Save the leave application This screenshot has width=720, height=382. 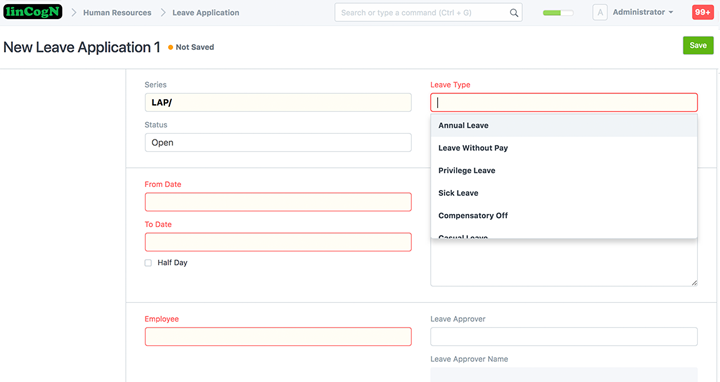(x=698, y=45)
